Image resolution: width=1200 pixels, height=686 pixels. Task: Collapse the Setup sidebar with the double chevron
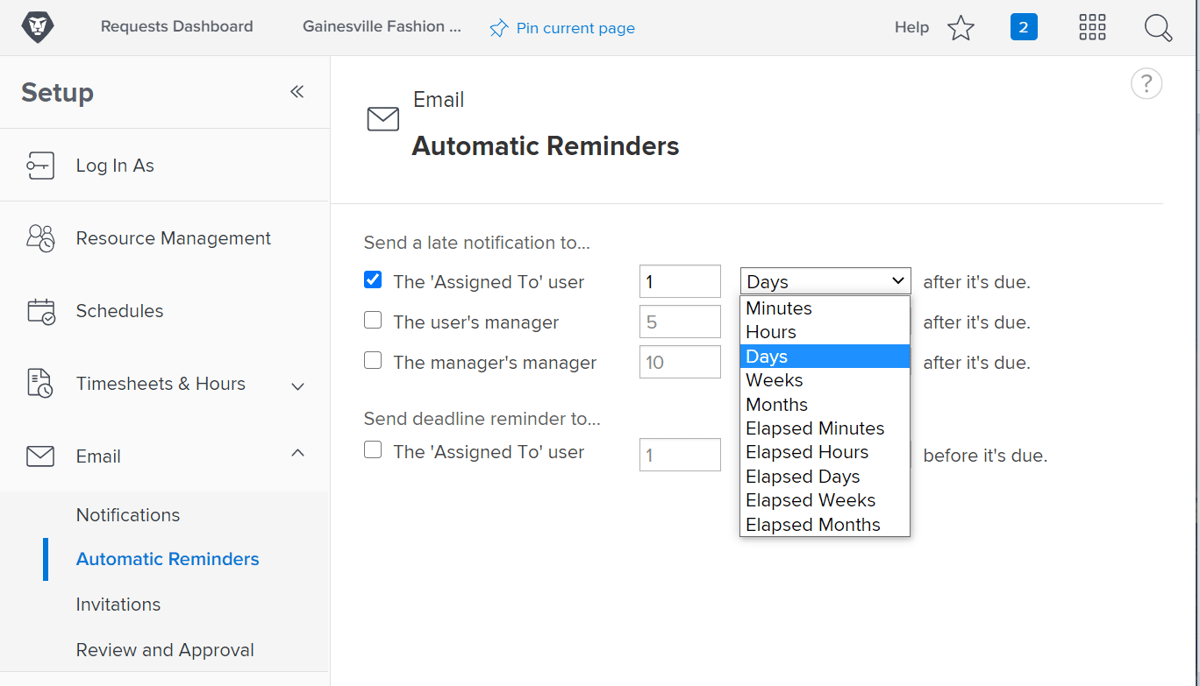[x=296, y=90]
